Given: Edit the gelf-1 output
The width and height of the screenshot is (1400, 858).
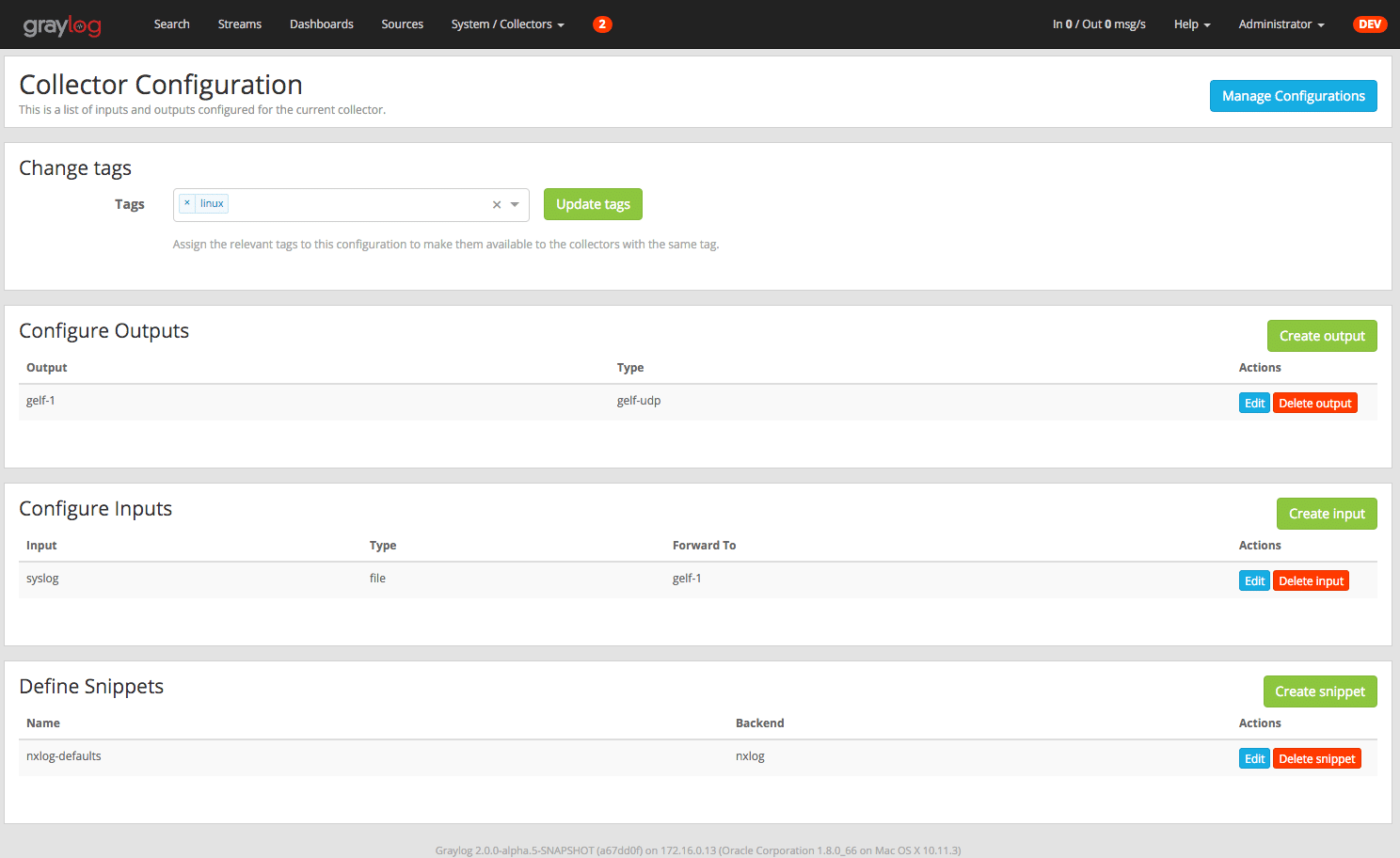Looking at the screenshot, I should tap(1254, 404).
